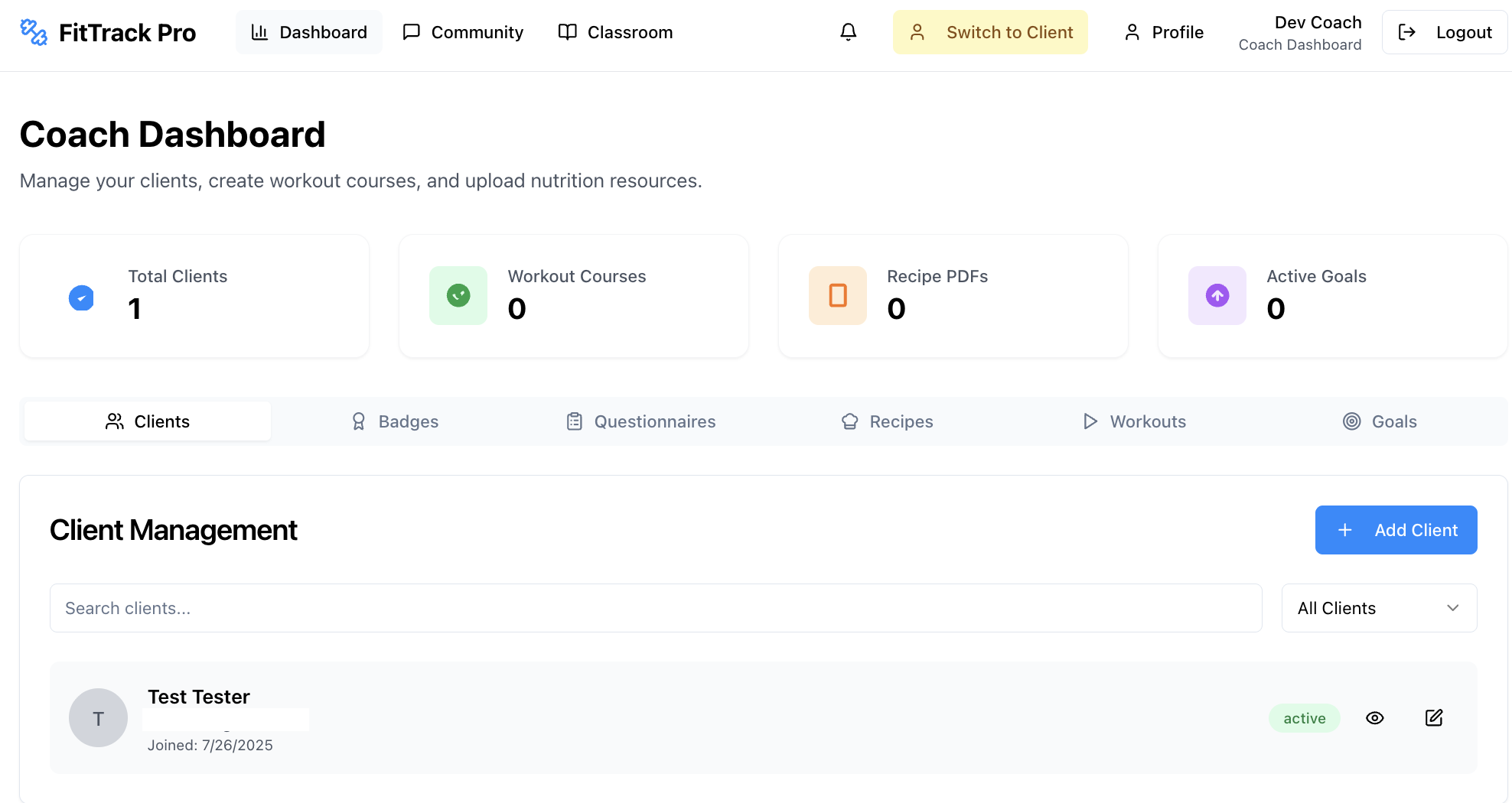The height and width of the screenshot is (803, 1512).
Task: Edit the Test Tester client
Action: pyautogui.click(x=1433, y=718)
